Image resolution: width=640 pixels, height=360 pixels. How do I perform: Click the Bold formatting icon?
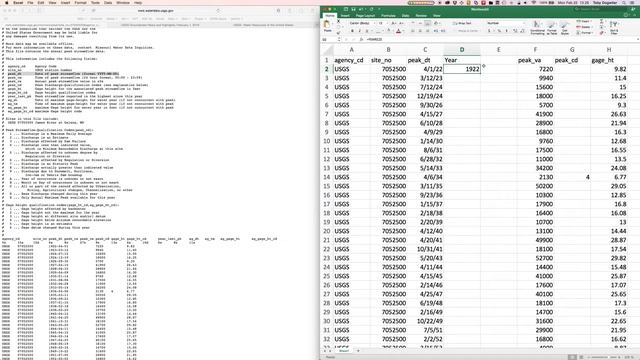[352, 31]
